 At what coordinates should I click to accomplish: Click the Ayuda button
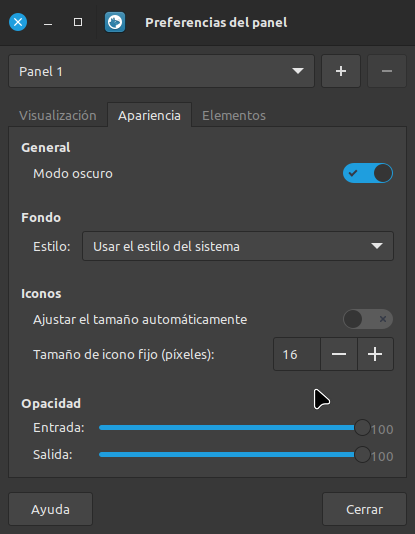(50, 509)
